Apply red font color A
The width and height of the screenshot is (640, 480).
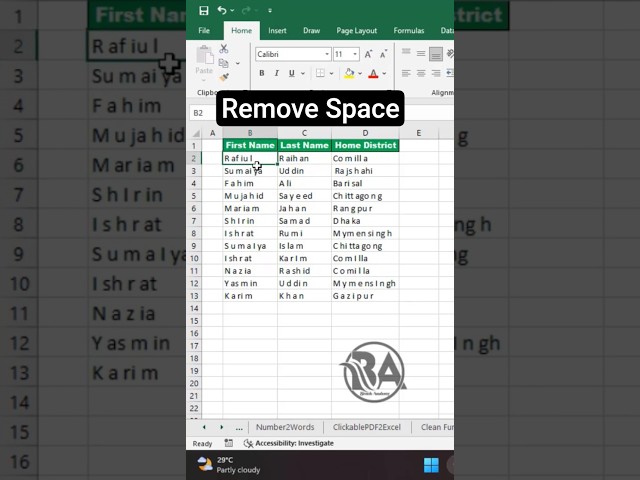373,73
